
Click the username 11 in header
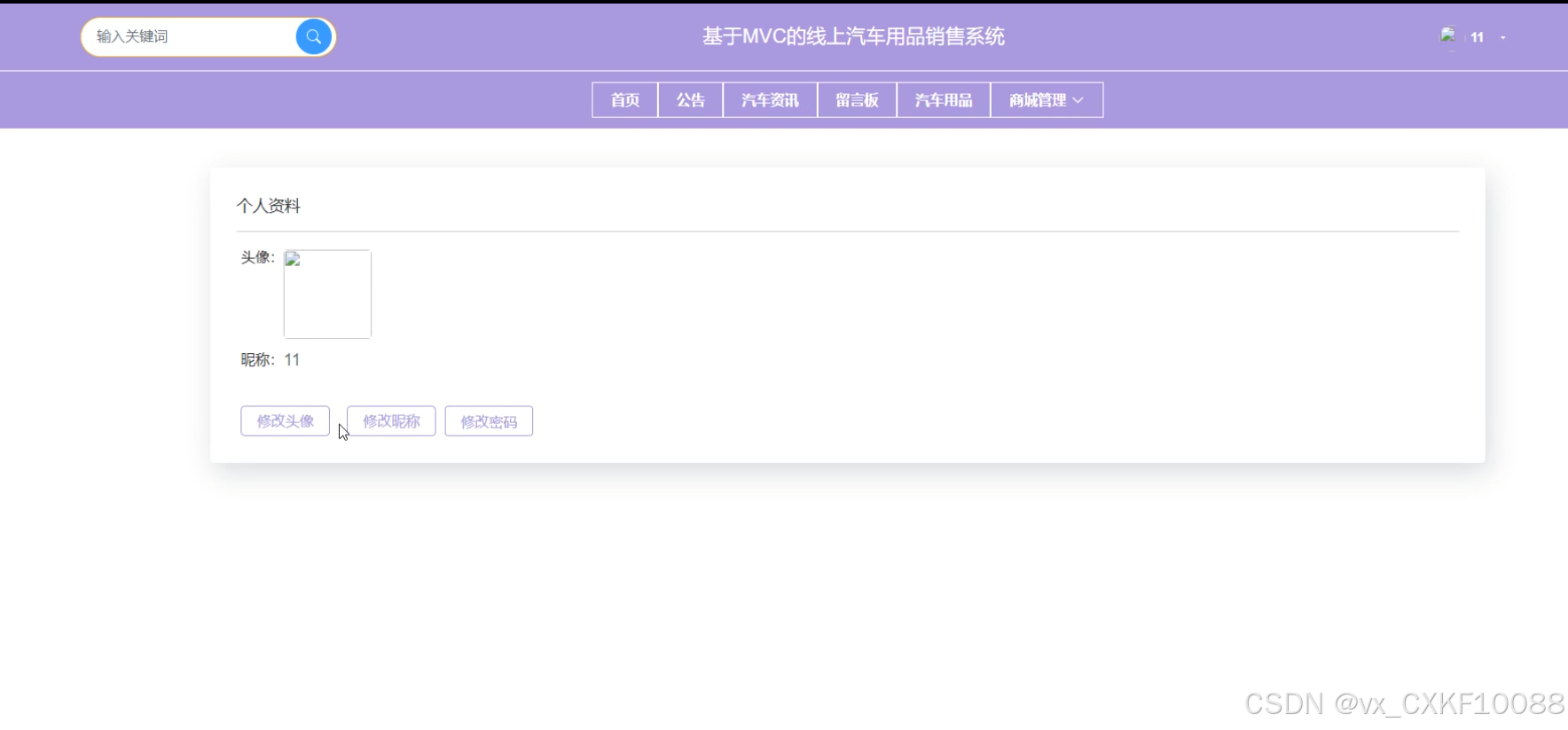pos(1477,37)
